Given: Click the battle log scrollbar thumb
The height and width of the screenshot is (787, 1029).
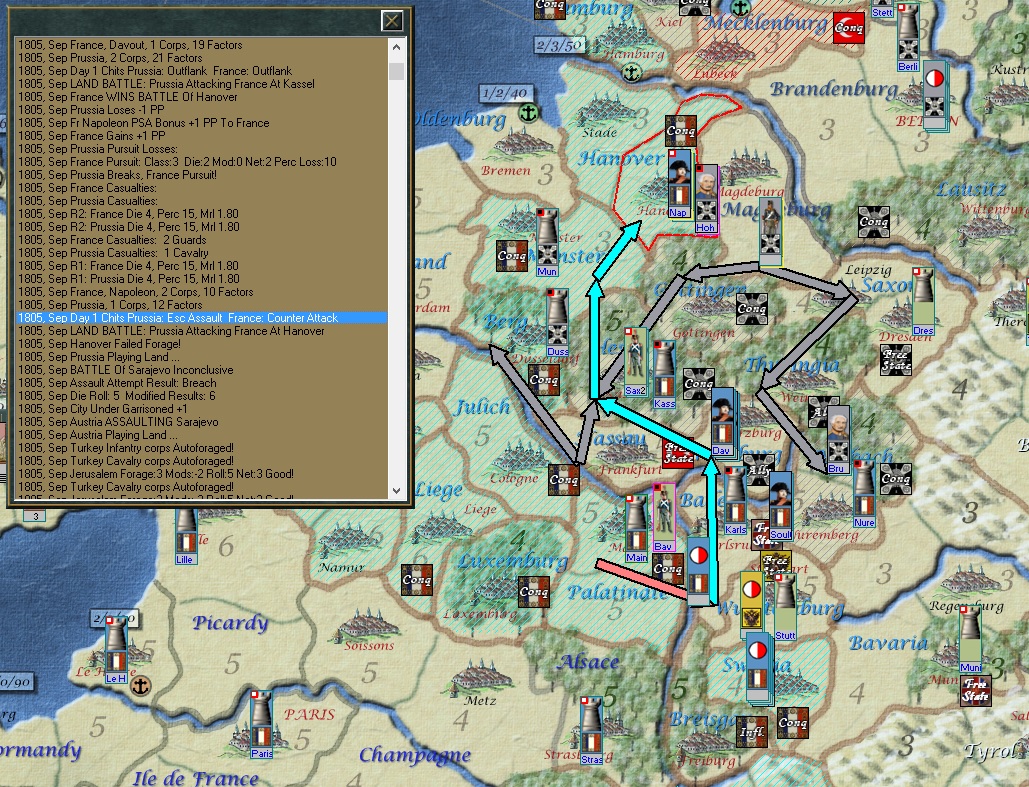Looking at the screenshot, I should click(396, 71).
